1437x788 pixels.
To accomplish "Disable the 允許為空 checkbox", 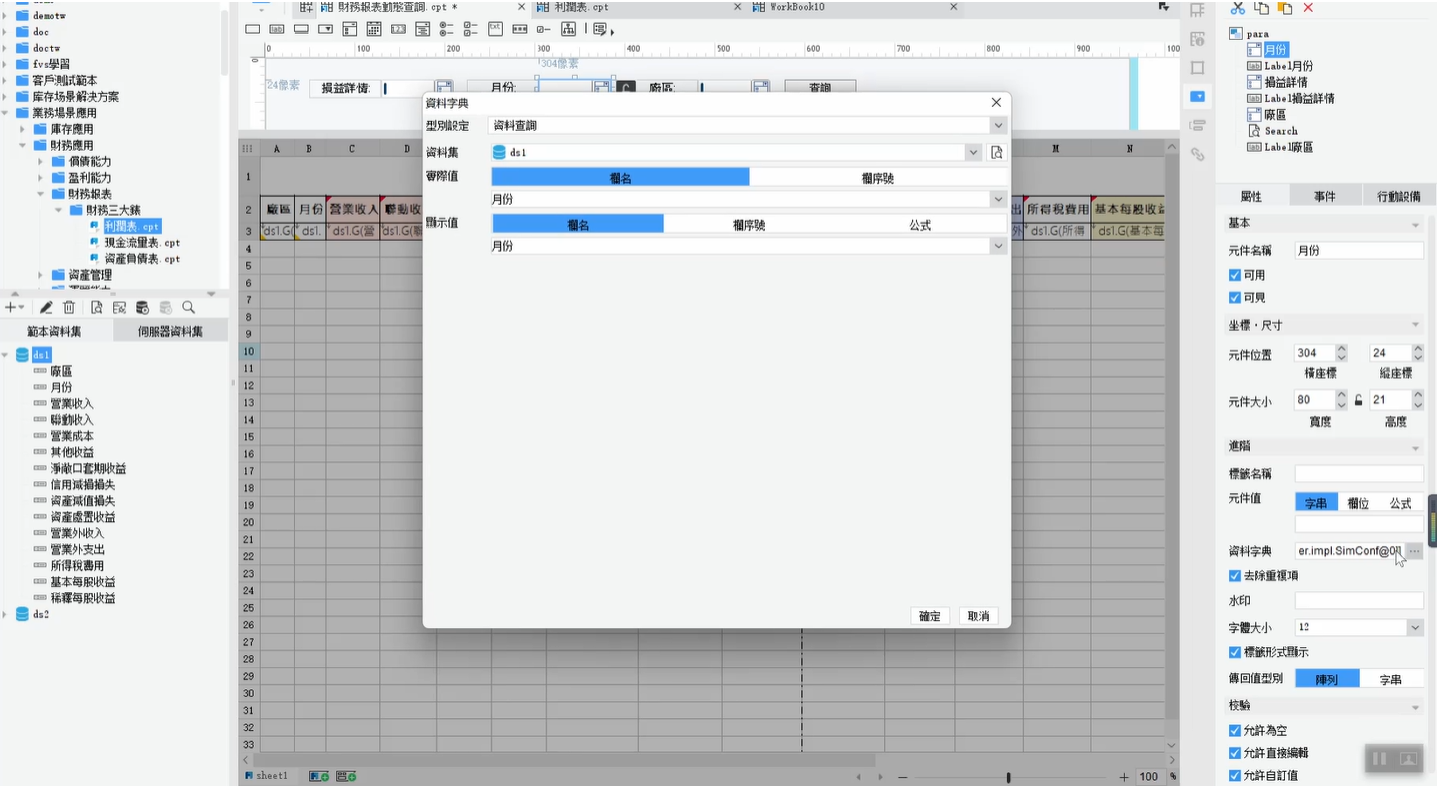I will [1235, 731].
